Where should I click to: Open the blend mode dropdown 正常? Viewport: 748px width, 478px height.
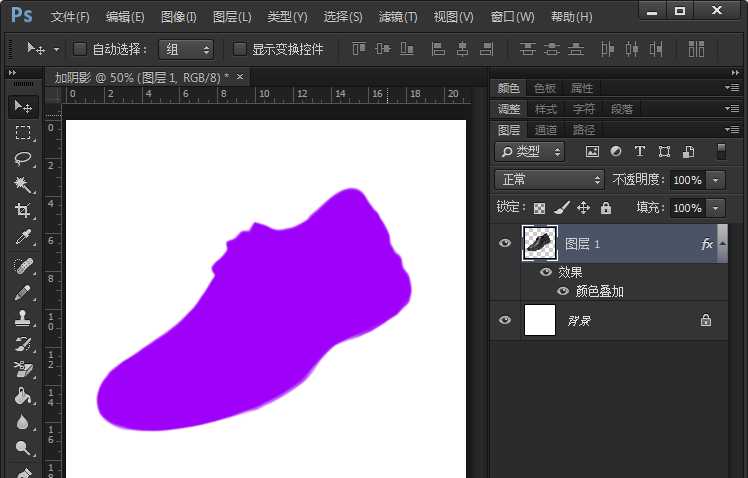(550, 180)
